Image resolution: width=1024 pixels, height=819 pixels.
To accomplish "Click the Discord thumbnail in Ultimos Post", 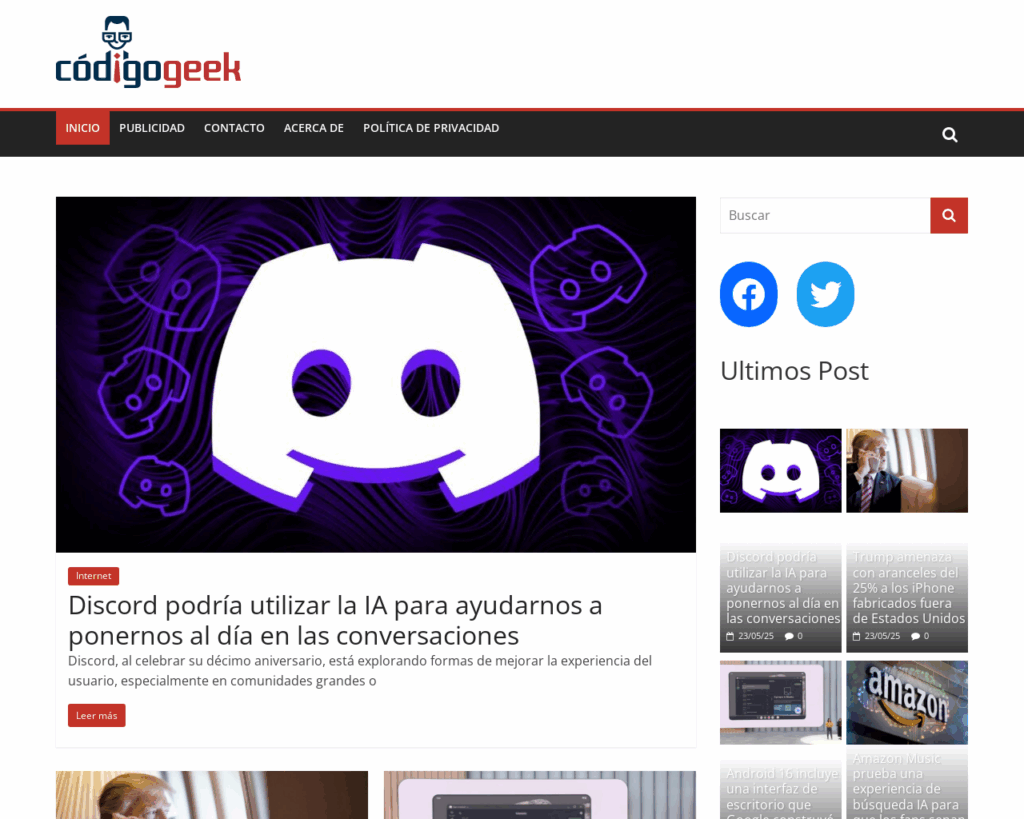I will (780, 470).
